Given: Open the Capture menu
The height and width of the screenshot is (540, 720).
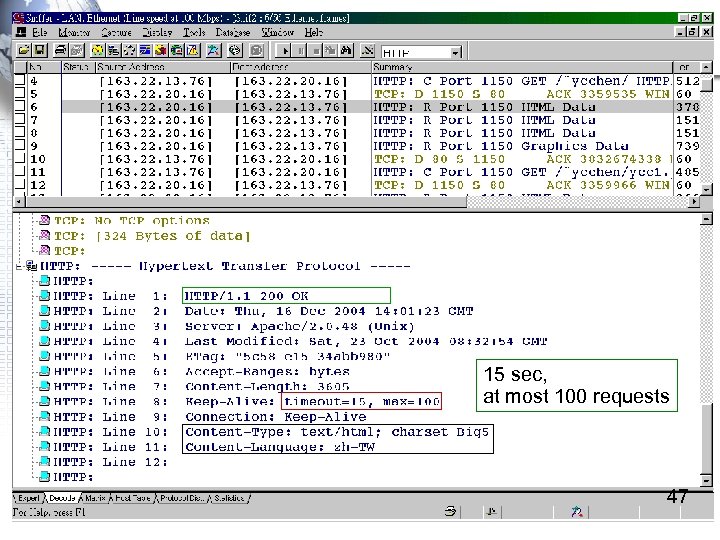Looking at the screenshot, I should tap(114, 33).
